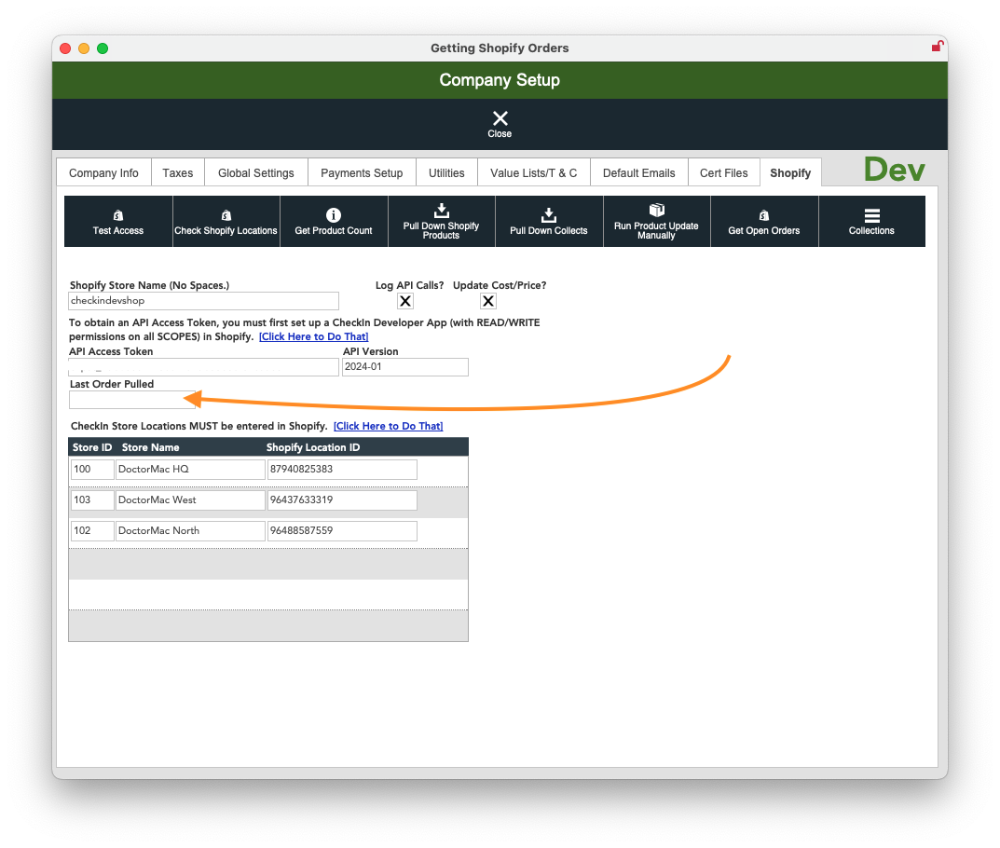Enable the Log API Calls checkbox
This screenshot has width=1000, height=848.
(405, 301)
